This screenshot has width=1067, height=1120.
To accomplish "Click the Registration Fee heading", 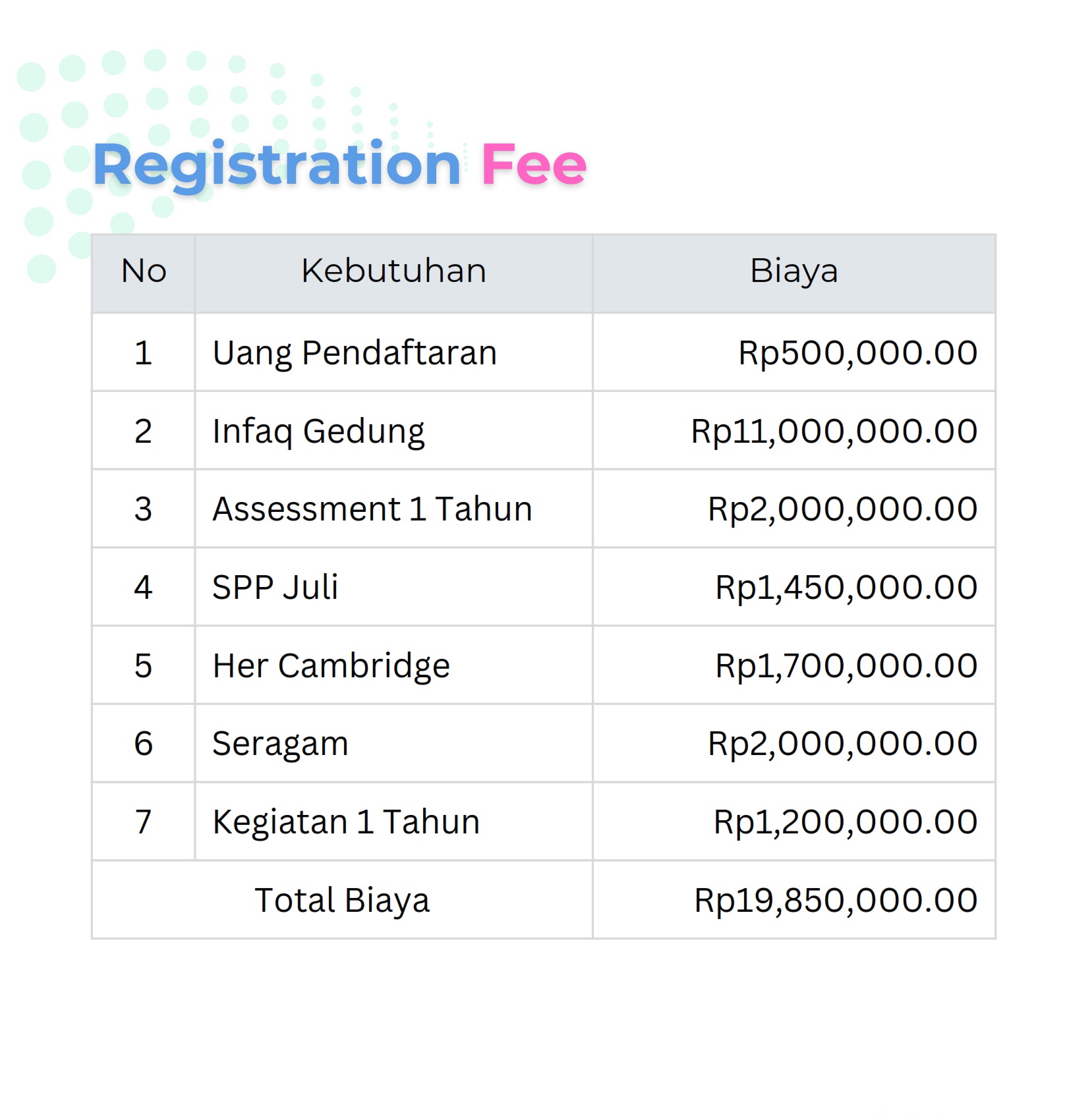I will (x=339, y=165).
